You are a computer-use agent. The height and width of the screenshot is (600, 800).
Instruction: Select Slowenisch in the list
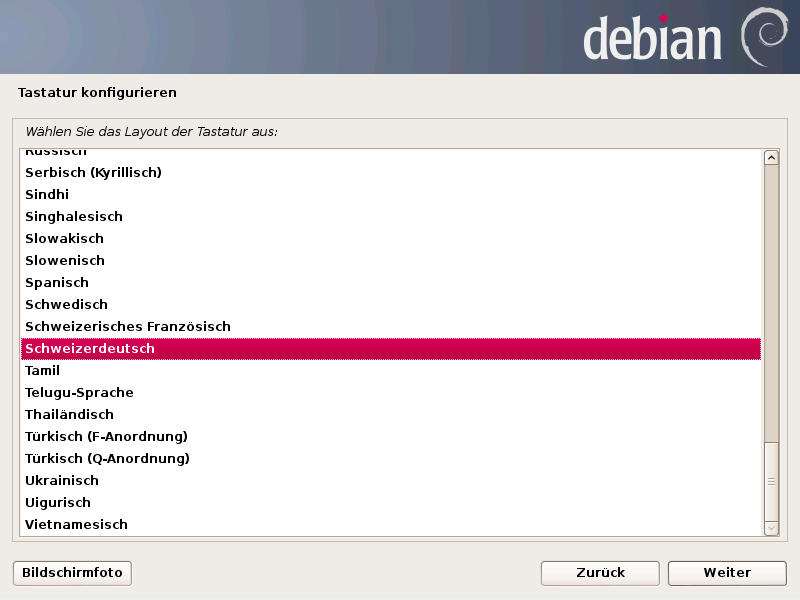pyautogui.click(x=65, y=260)
